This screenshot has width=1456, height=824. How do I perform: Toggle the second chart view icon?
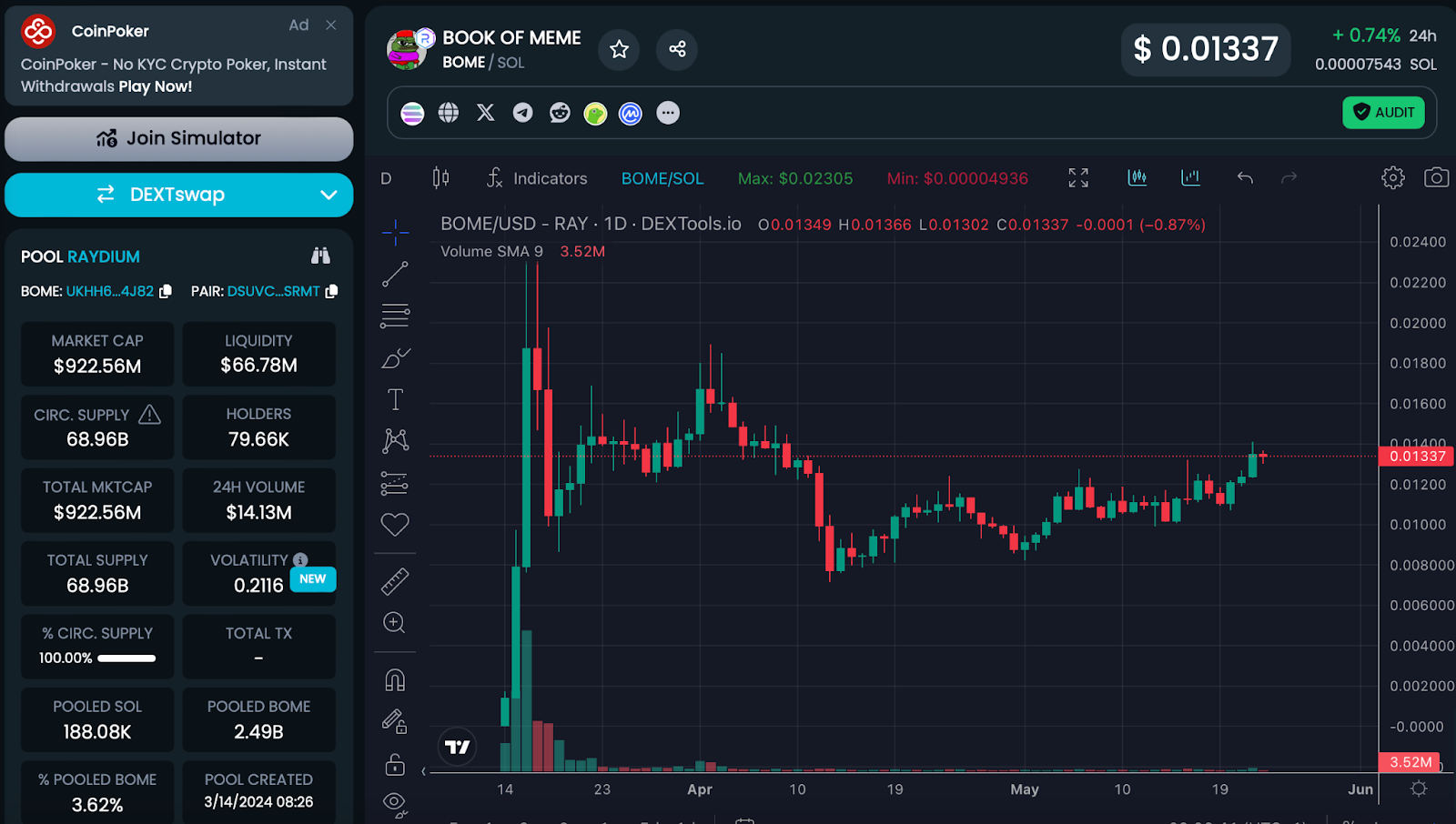(x=1190, y=178)
